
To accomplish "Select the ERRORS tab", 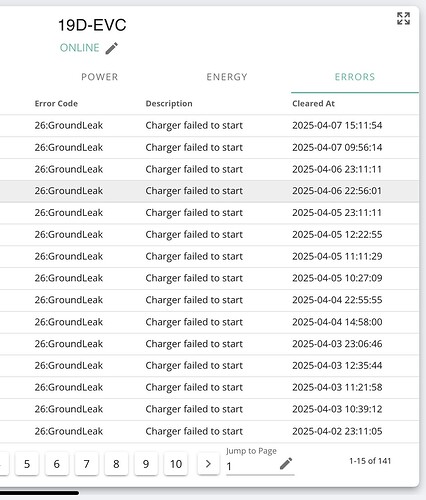I will (x=355, y=77).
